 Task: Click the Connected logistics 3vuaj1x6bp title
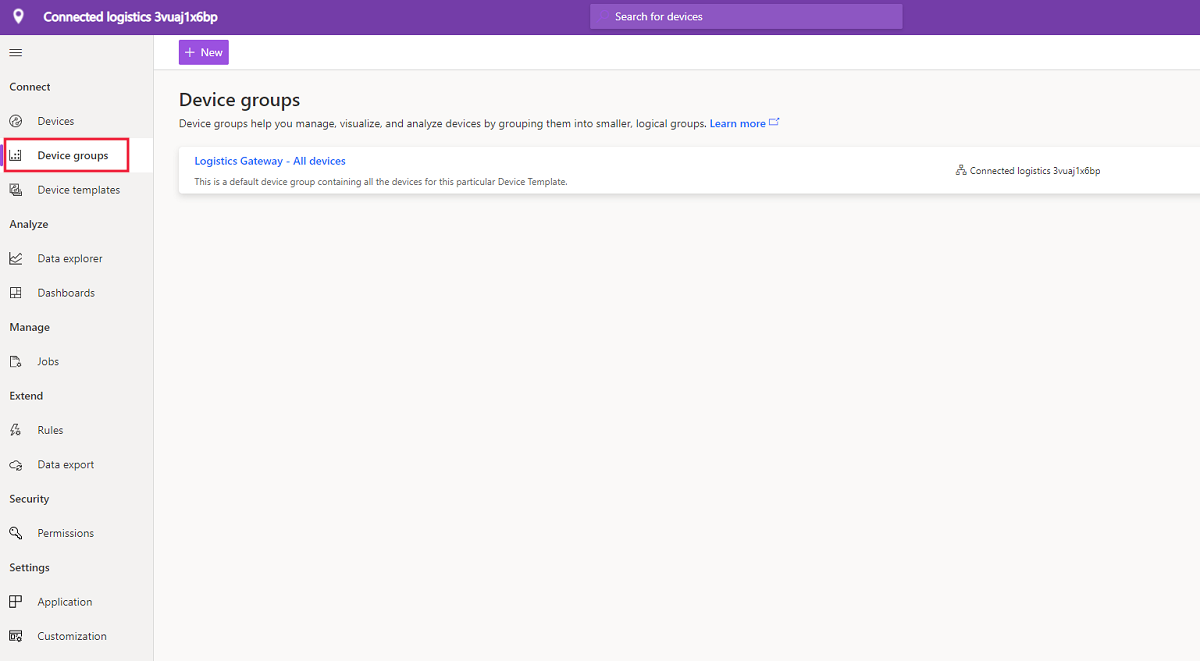129,16
